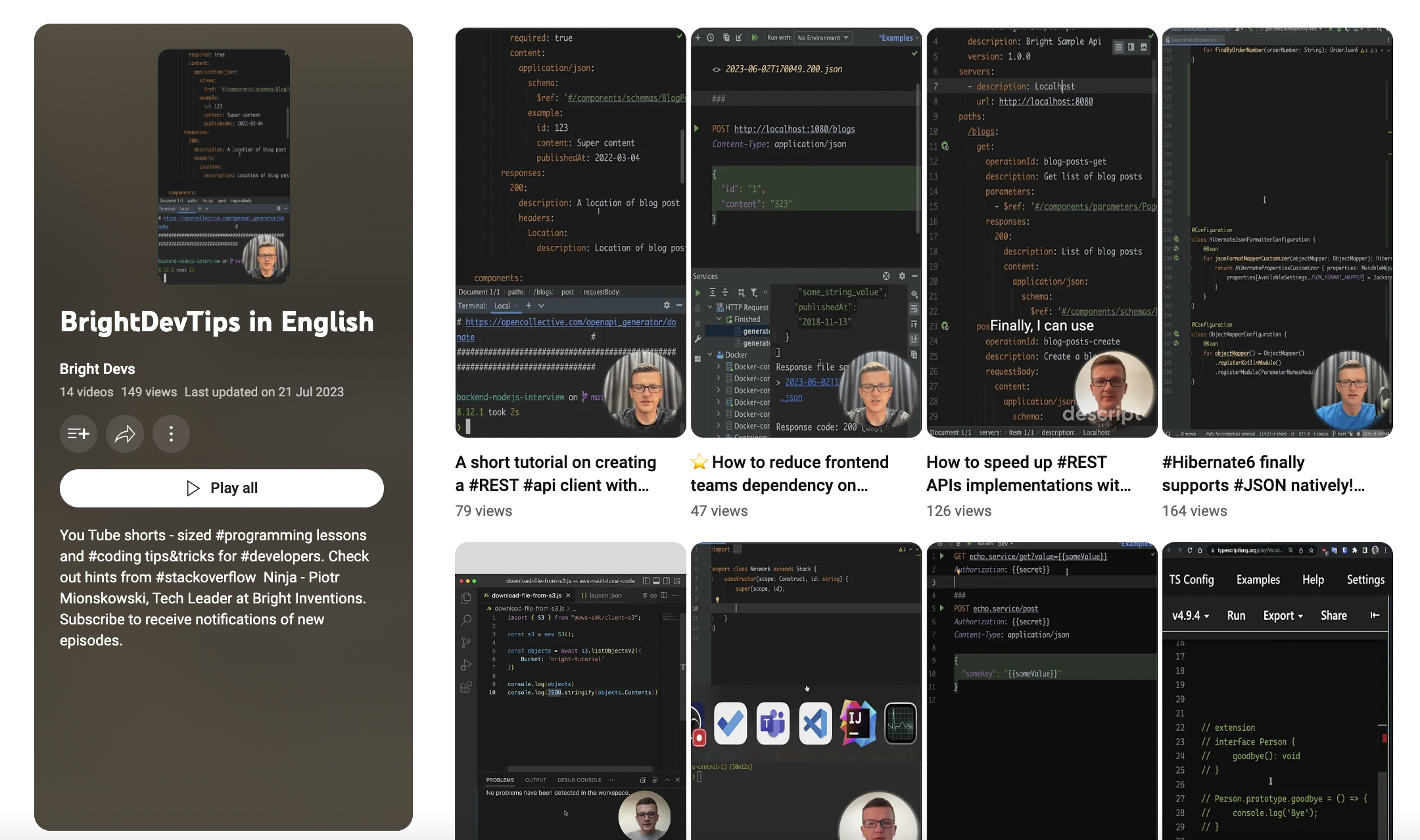
Task: Click the #stackoverflow hashtag in description
Action: [206, 577]
